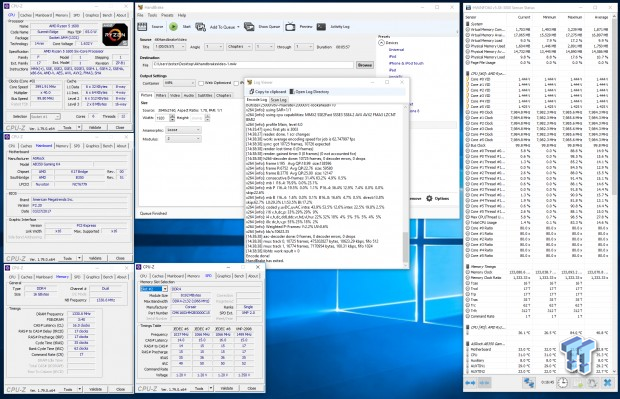Click the HWiNFO logging sheet icon
The image size is (620, 399).
(x=578, y=383)
